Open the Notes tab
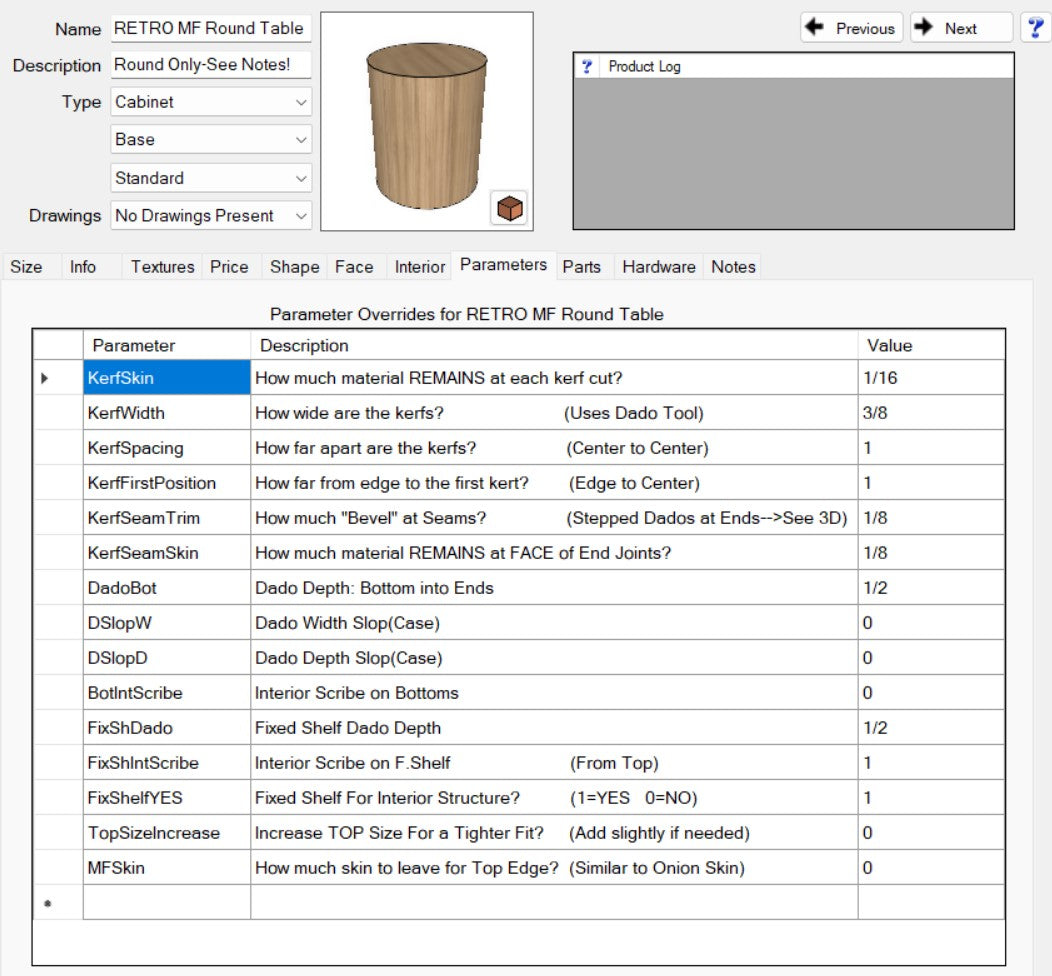Viewport: 1052px width, 976px height. click(733, 267)
